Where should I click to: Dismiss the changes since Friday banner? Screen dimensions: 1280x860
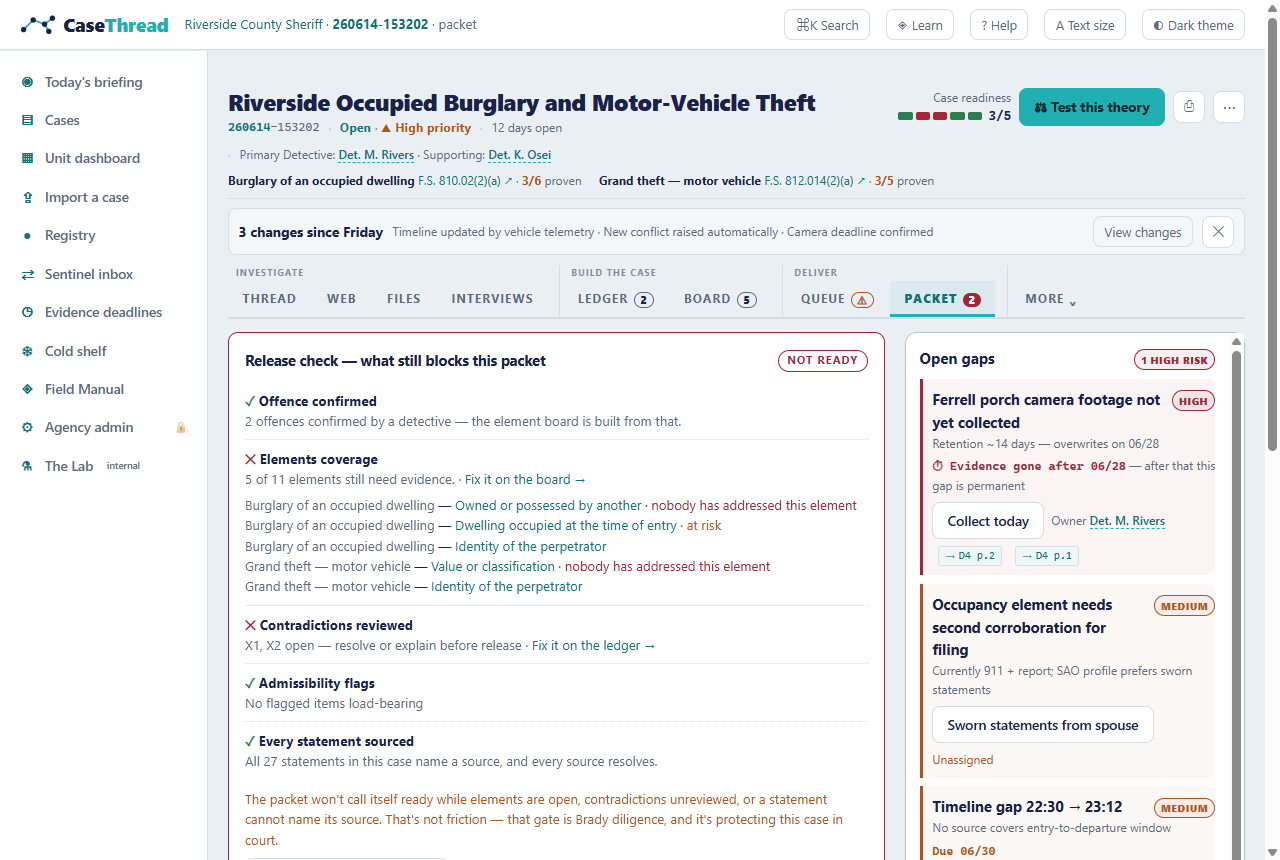[1218, 232]
